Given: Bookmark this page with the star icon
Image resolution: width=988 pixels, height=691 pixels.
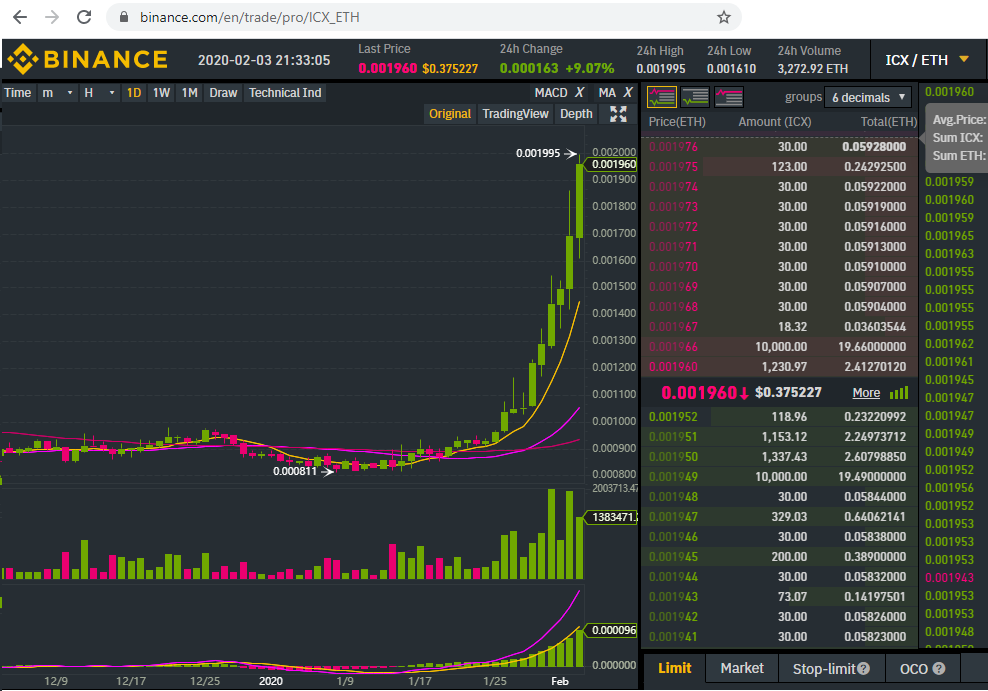Looking at the screenshot, I should click(723, 17).
